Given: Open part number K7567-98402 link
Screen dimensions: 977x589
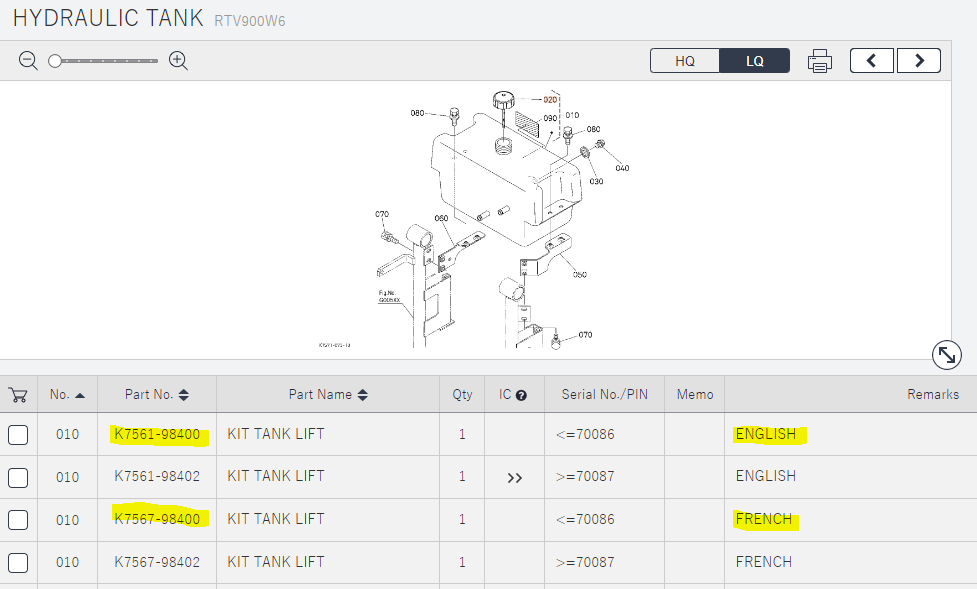Looking at the screenshot, I should pos(157,562).
